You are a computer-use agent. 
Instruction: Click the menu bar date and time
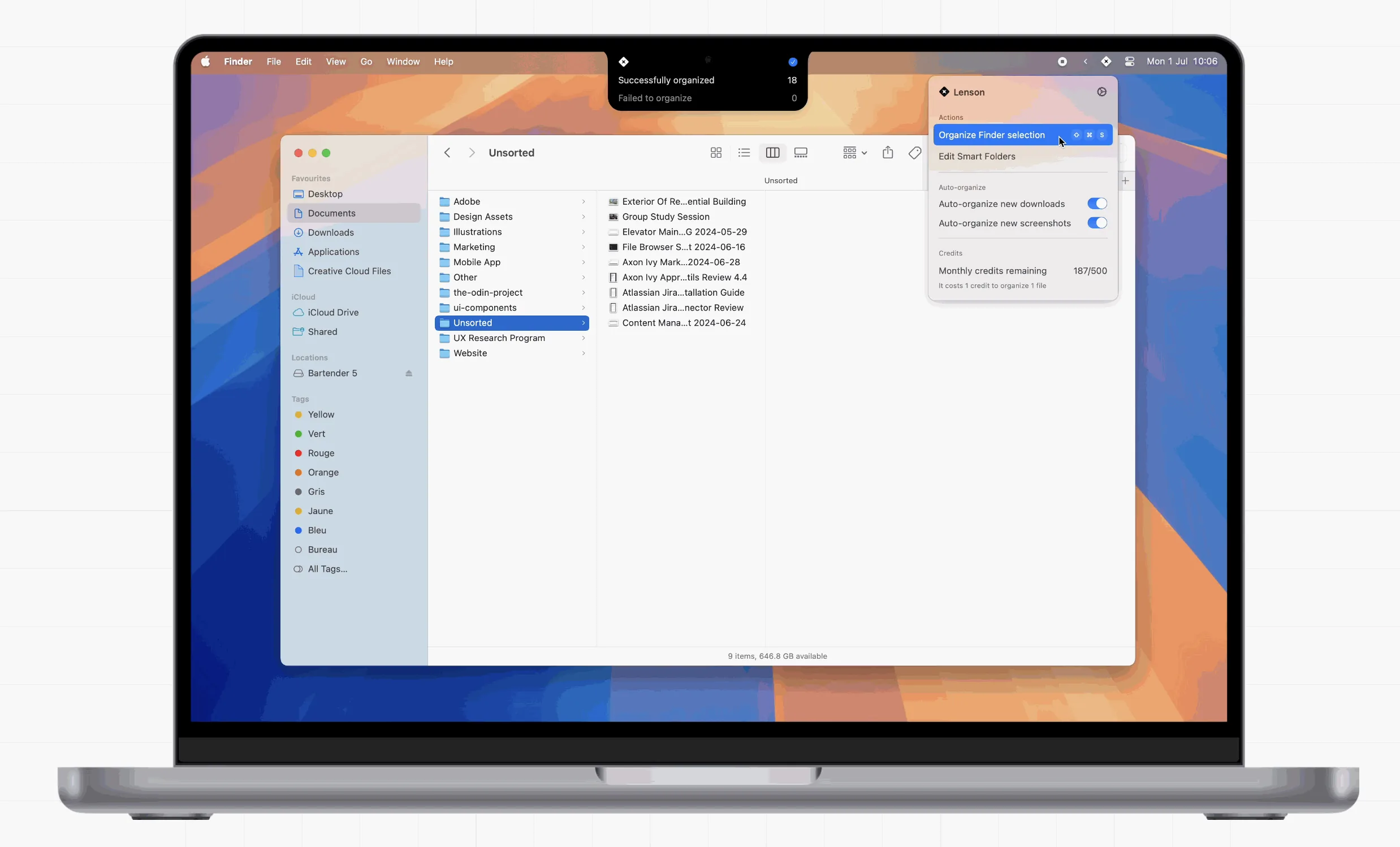[x=1182, y=62]
